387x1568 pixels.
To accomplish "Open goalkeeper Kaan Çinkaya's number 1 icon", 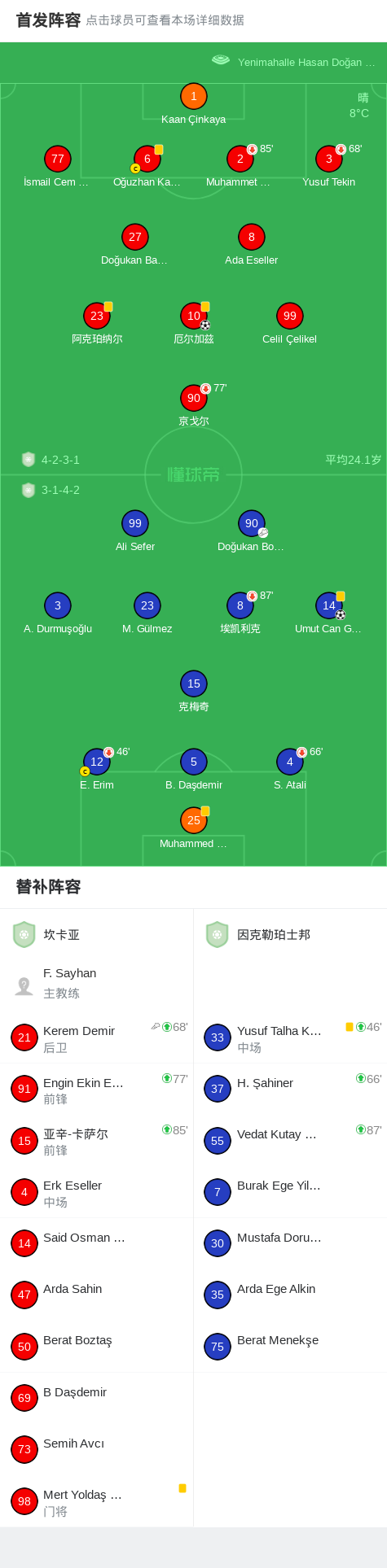I will 193,96.
